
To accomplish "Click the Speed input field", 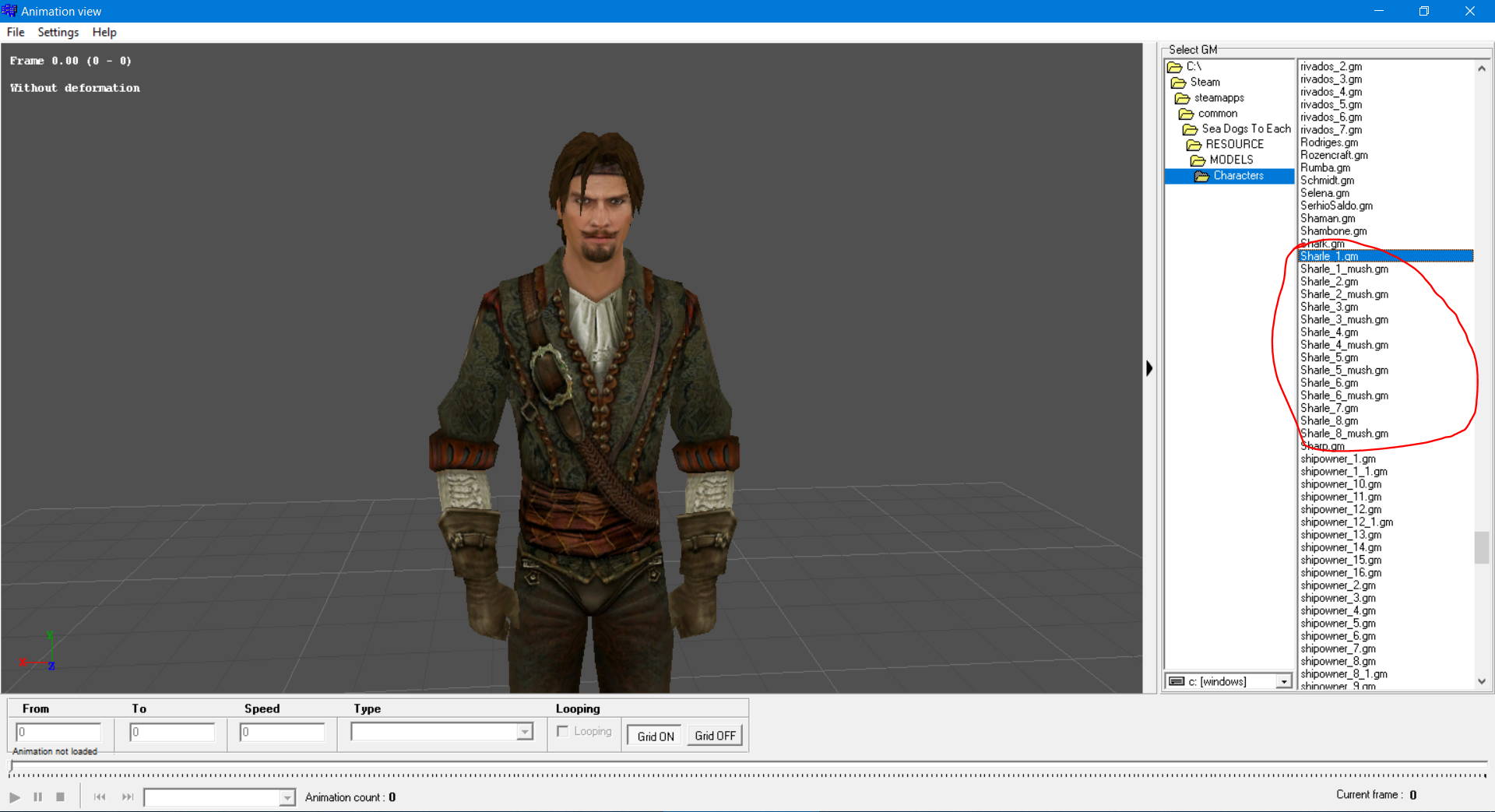I will click(282, 732).
